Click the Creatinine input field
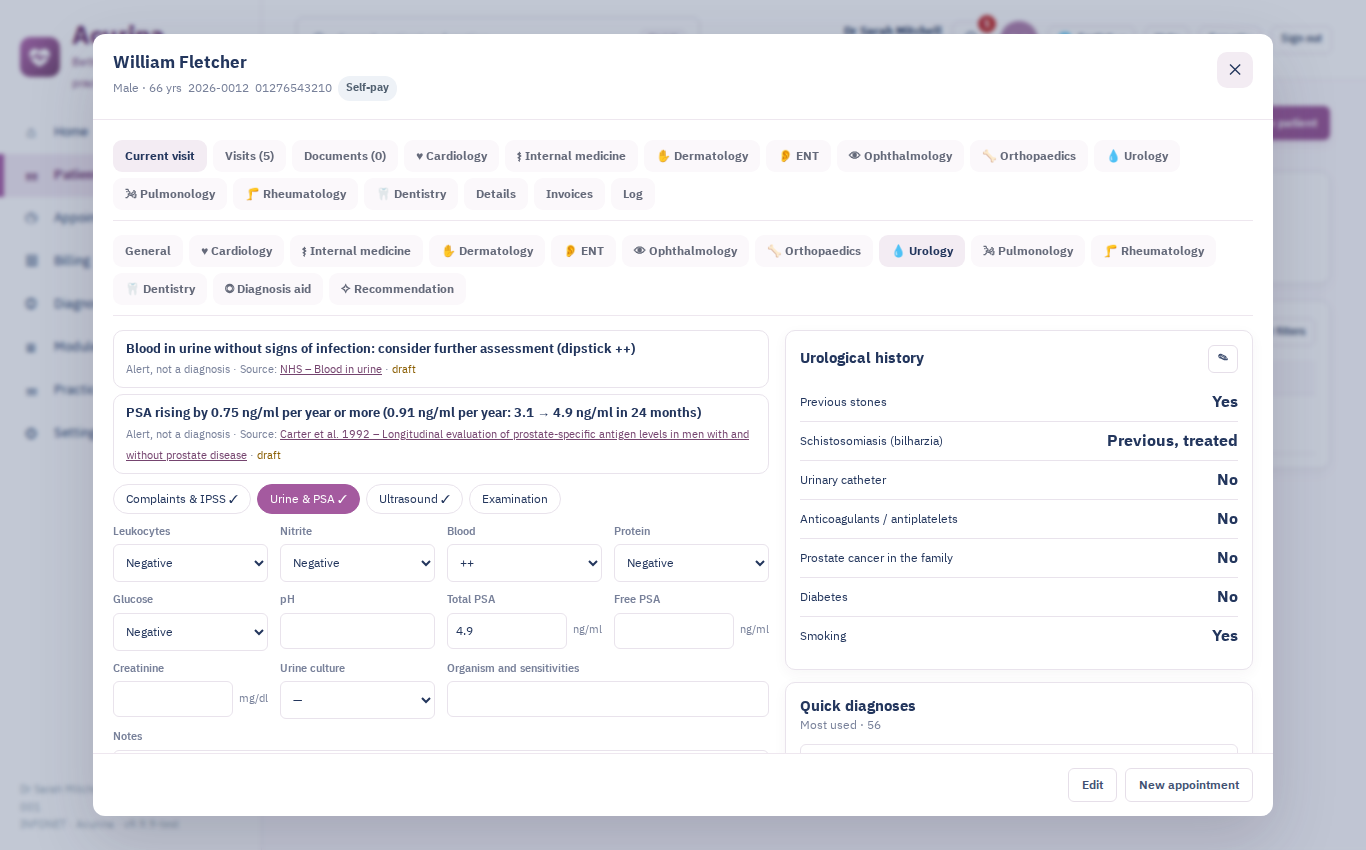The width and height of the screenshot is (1366, 850). (173, 699)
